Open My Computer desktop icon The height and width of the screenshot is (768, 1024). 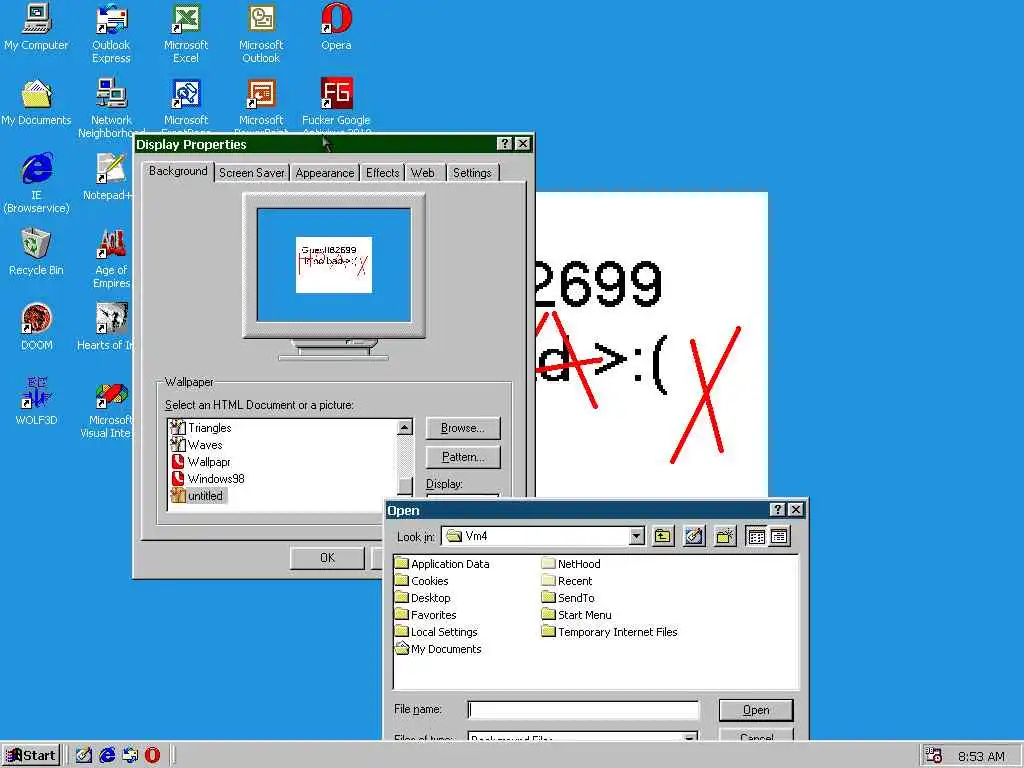coord(36,27)
